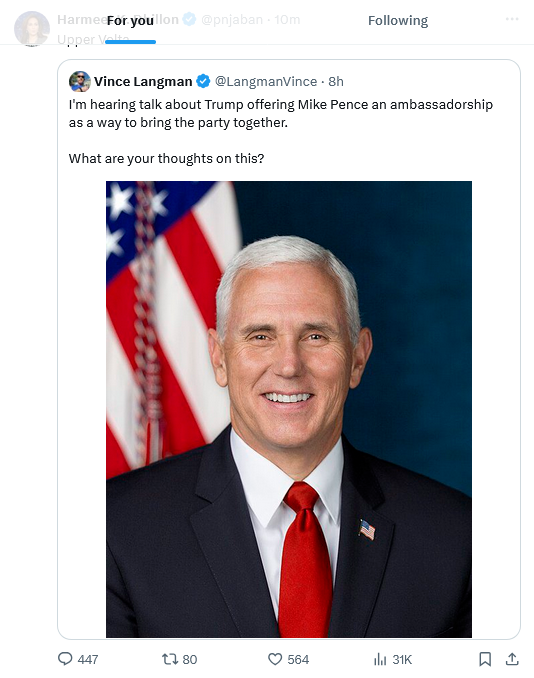Viewport: 534px width, 678px height.
Task: Like the post using the heart icon
Action: pyautogui.click(x=275, y=659)
